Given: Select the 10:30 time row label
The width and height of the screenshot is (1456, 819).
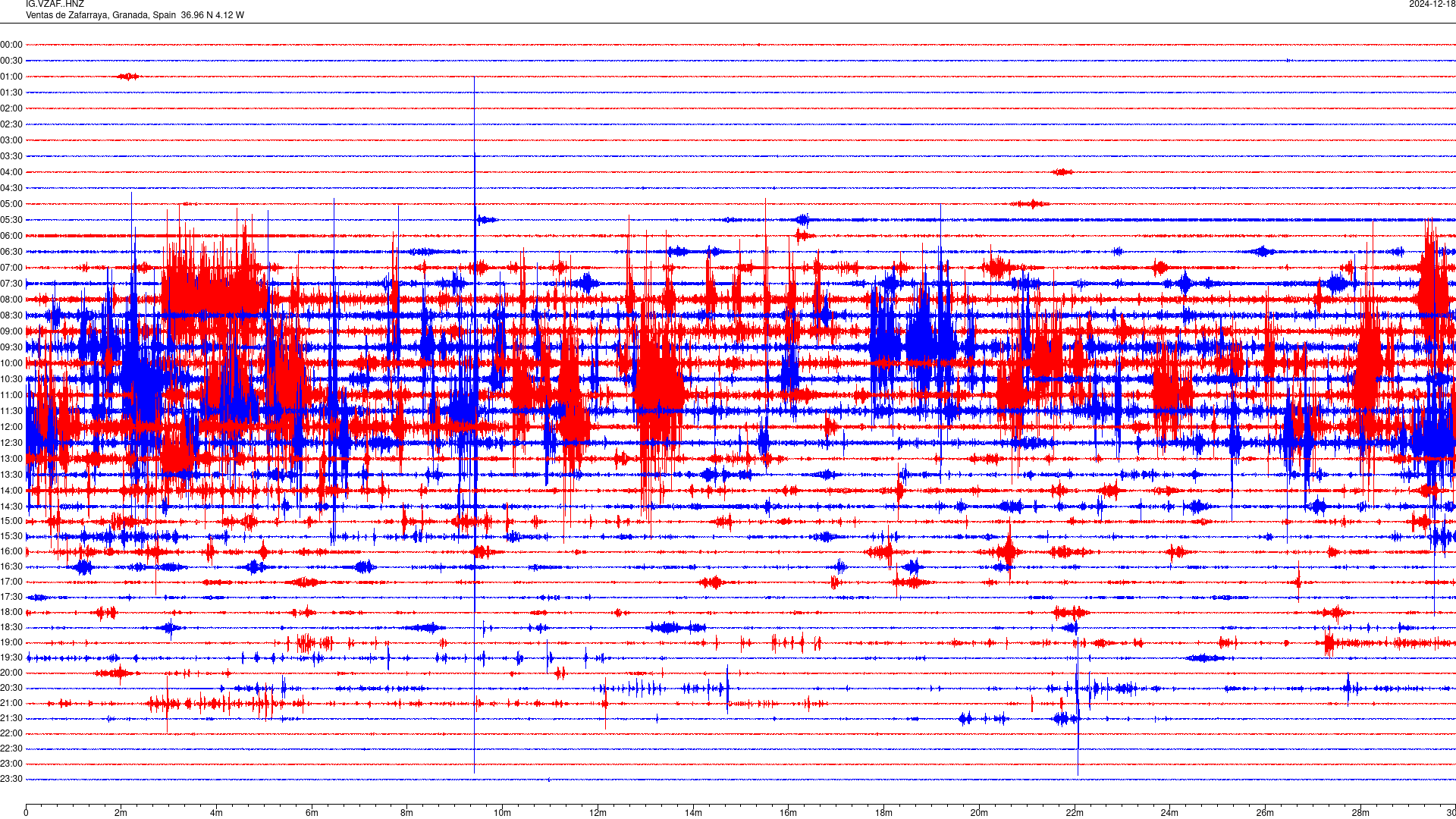Looking at the screenshot, I should point(11,379).
